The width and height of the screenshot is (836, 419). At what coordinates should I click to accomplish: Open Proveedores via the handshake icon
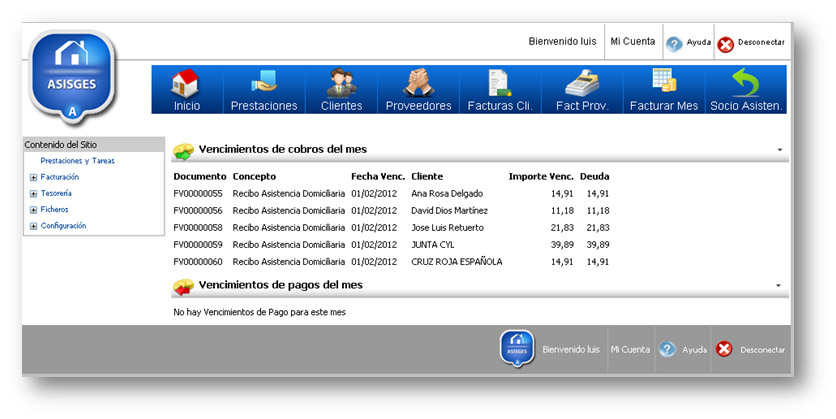click(x=419, y=83)
